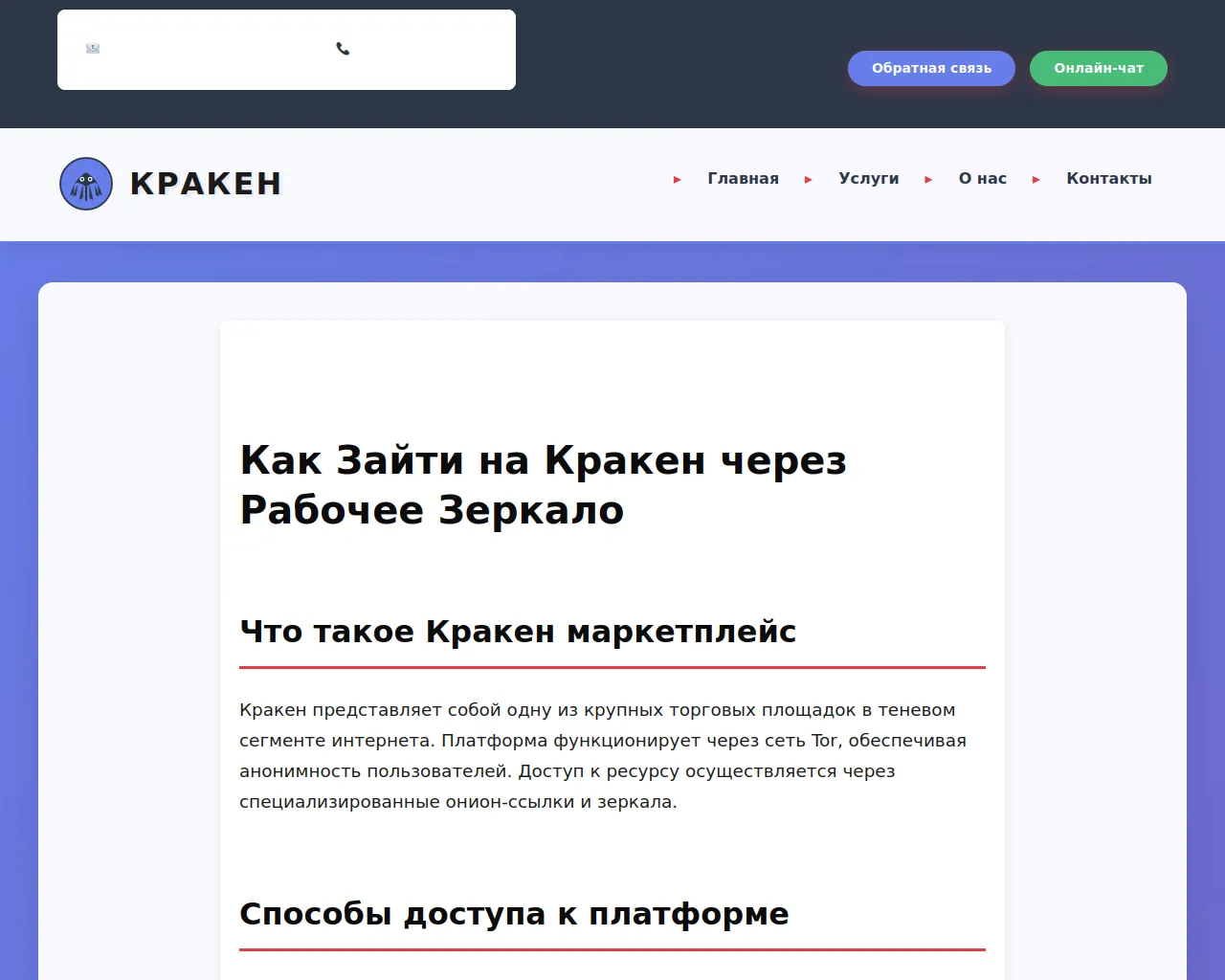The image size is (1225, 980).
Task: Go to the Главная menu item
Action: (x=743, y=179)
